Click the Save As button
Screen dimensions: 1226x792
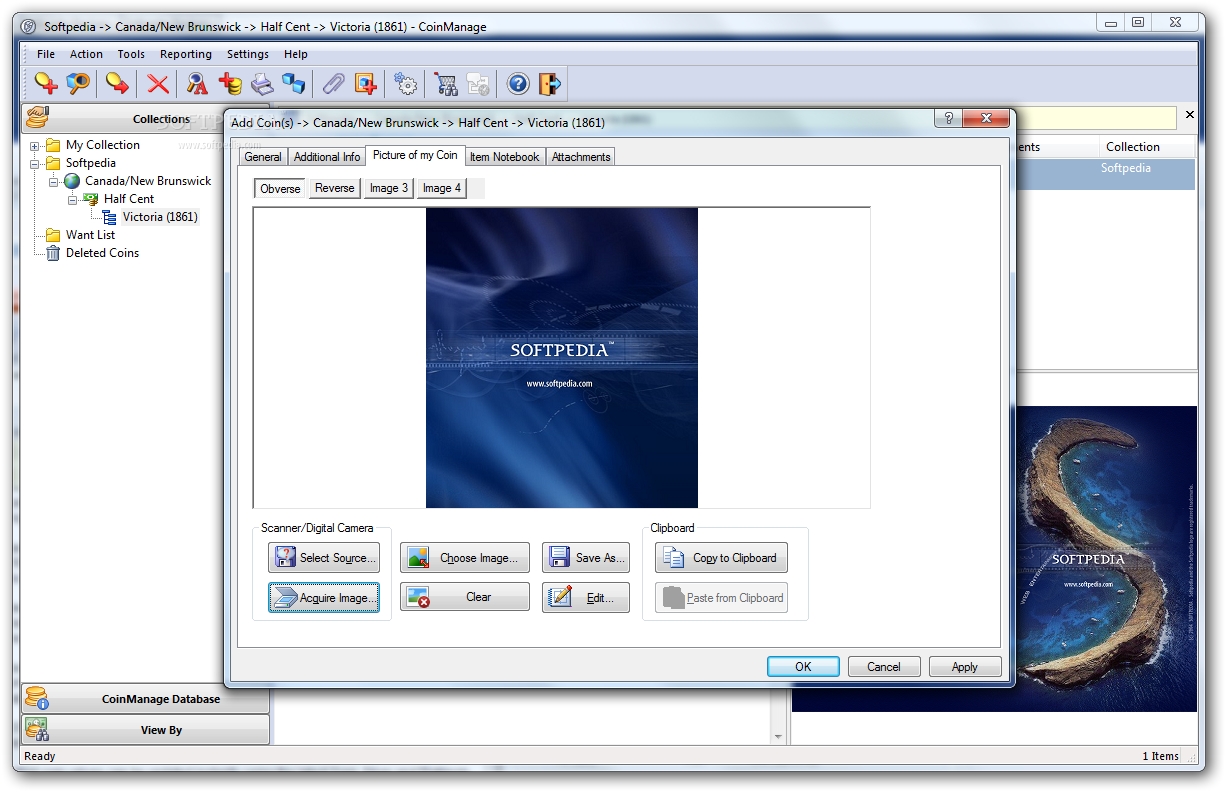point(586,558)
